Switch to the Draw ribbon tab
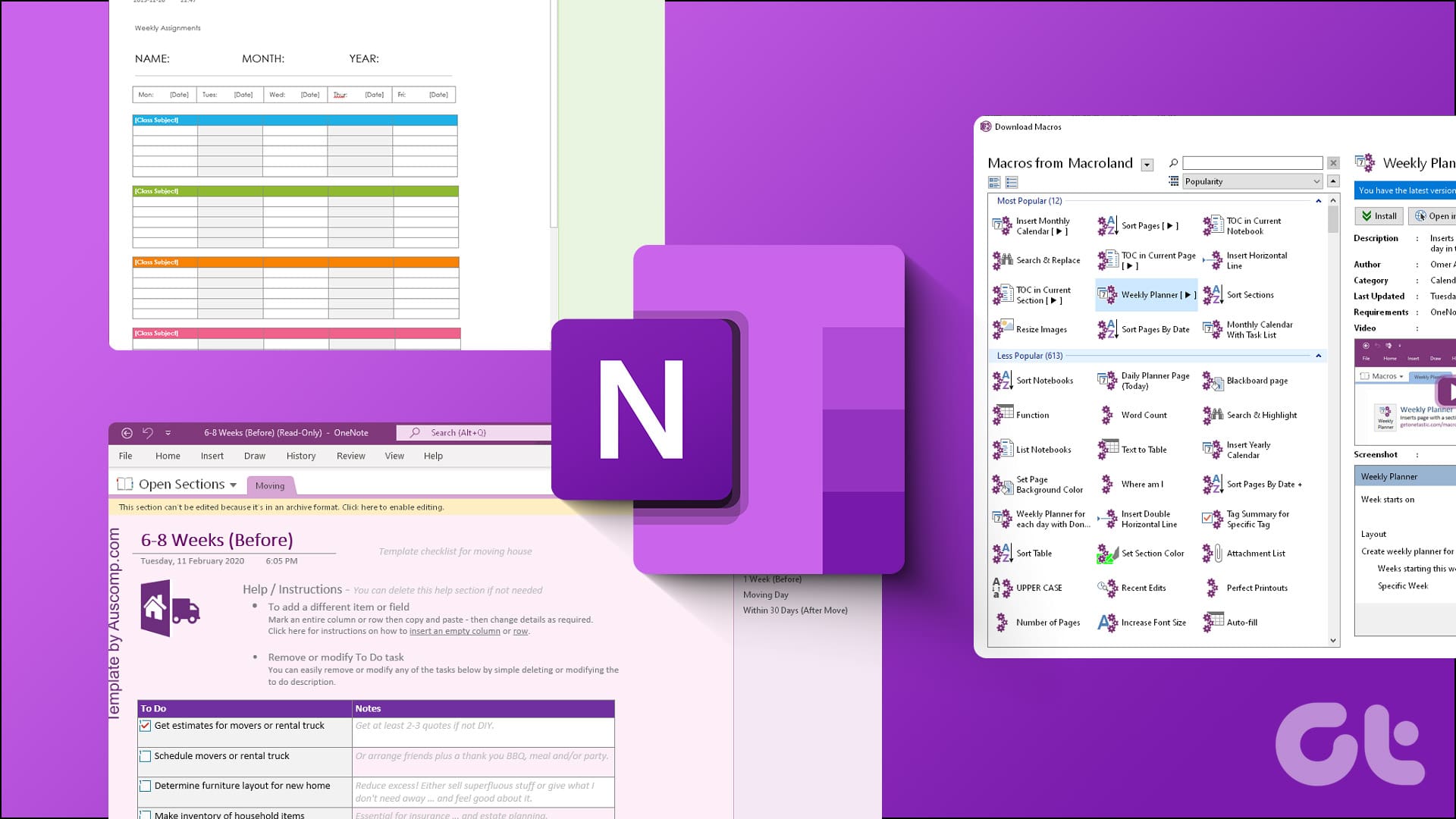This screenshot has width=1456, height=819. click(x=255, y=456)
